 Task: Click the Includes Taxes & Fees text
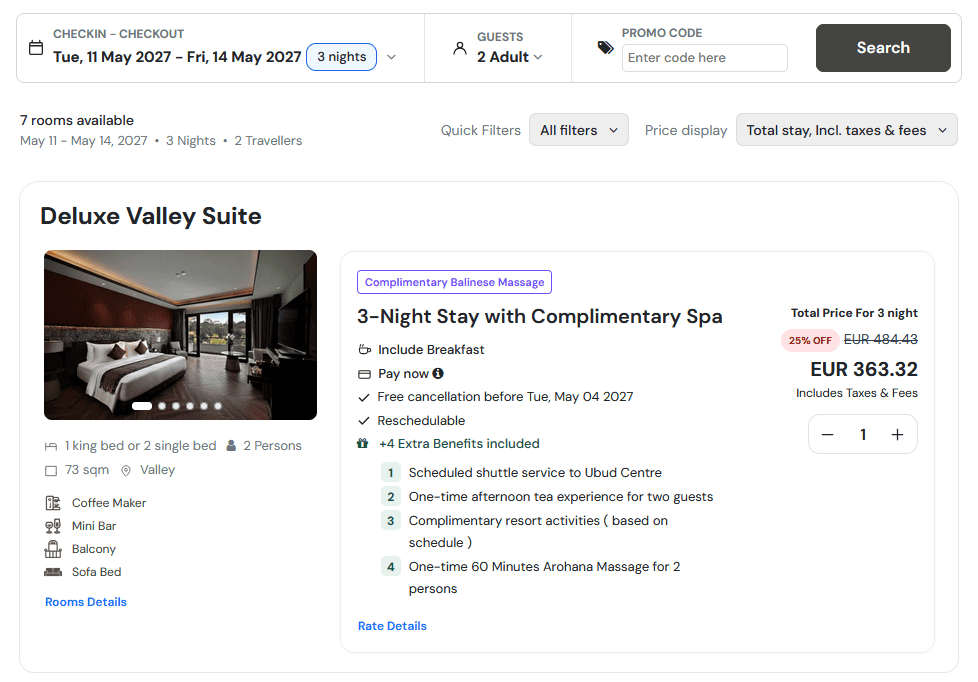tap(856, 393)
